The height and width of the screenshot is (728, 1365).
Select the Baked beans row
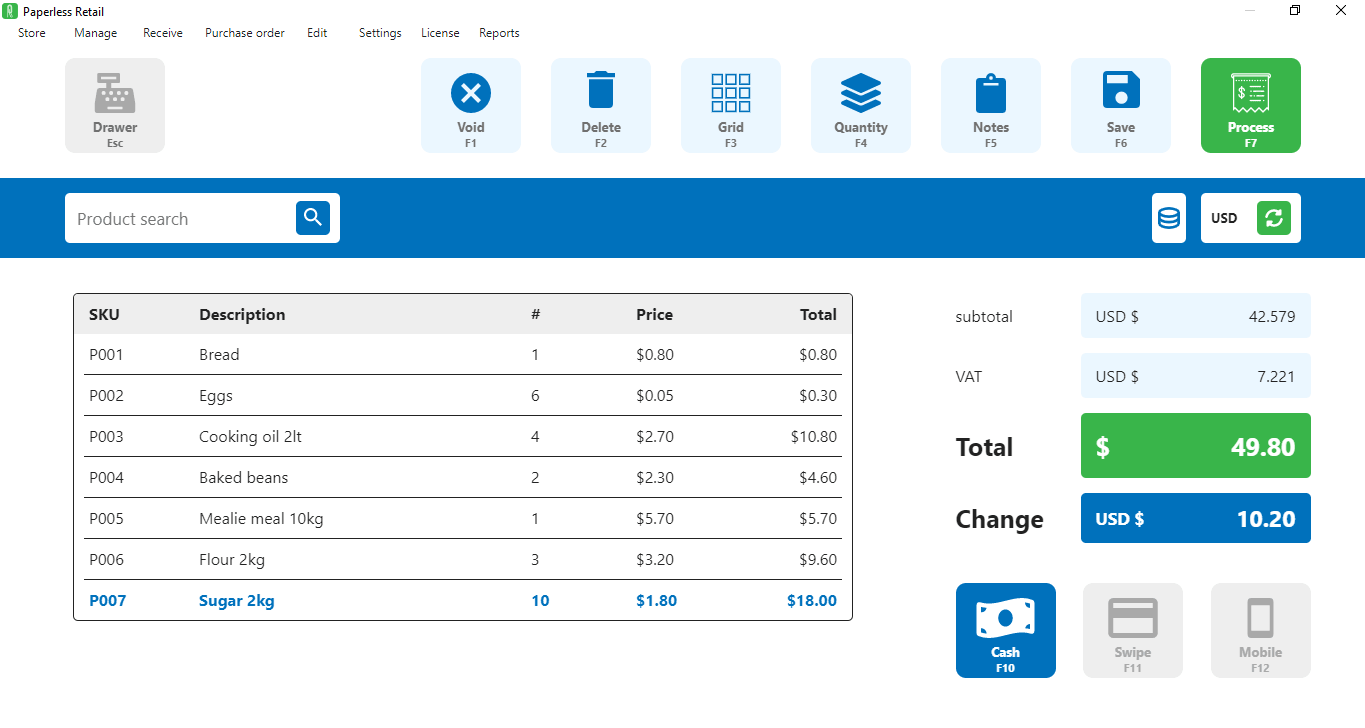pyautogui.click(x=463, y=477)
